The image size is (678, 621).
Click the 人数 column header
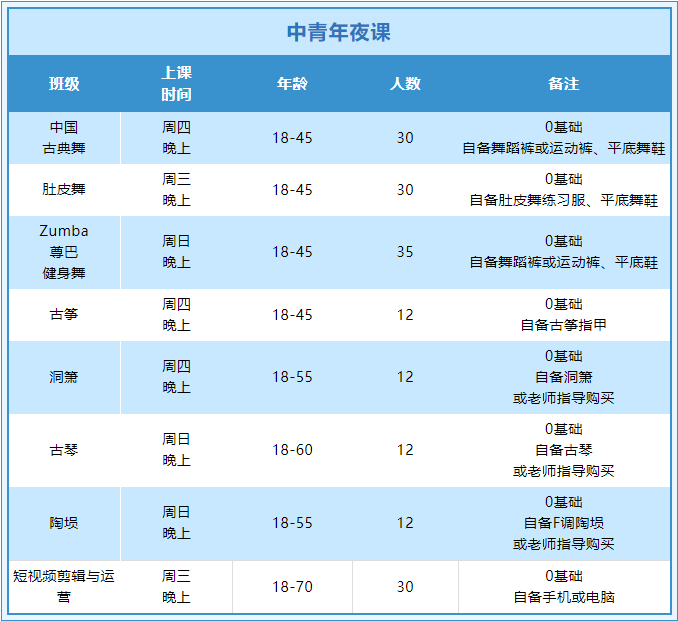[404, 84]
